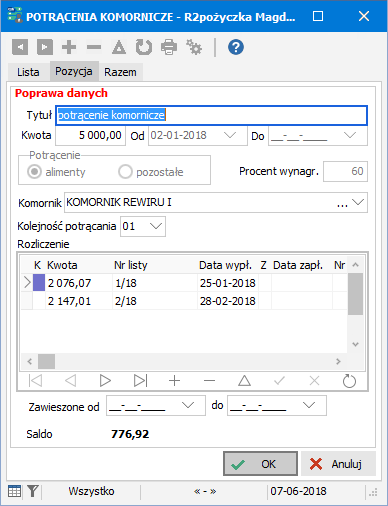Click the print icon in the toolbar

[169, 47]
